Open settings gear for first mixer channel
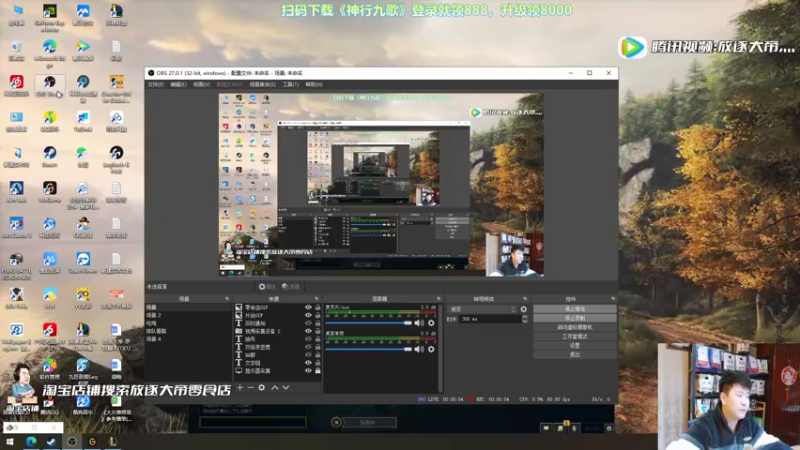Image resolution: width=800 pixels, height=450 pixels. click(x=431, y=323)
